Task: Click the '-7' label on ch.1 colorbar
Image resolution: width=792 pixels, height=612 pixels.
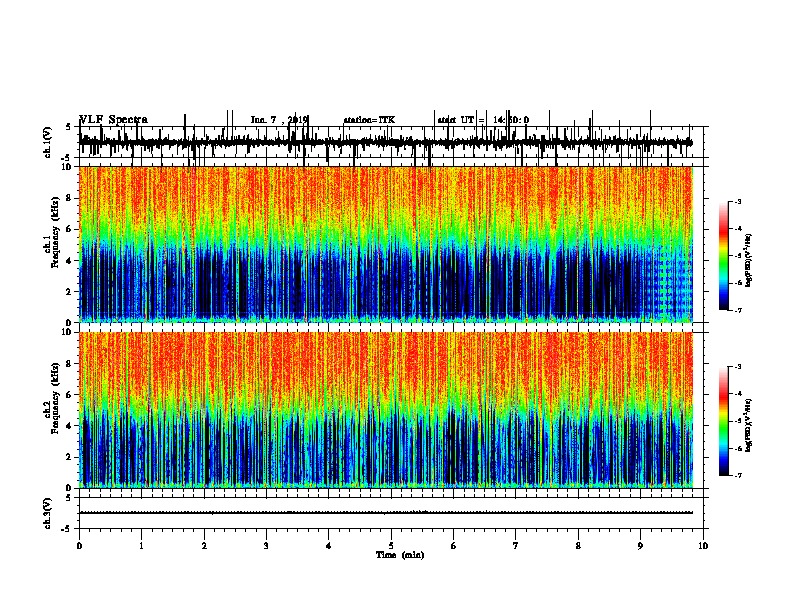Action: click(x=737, y=310)
